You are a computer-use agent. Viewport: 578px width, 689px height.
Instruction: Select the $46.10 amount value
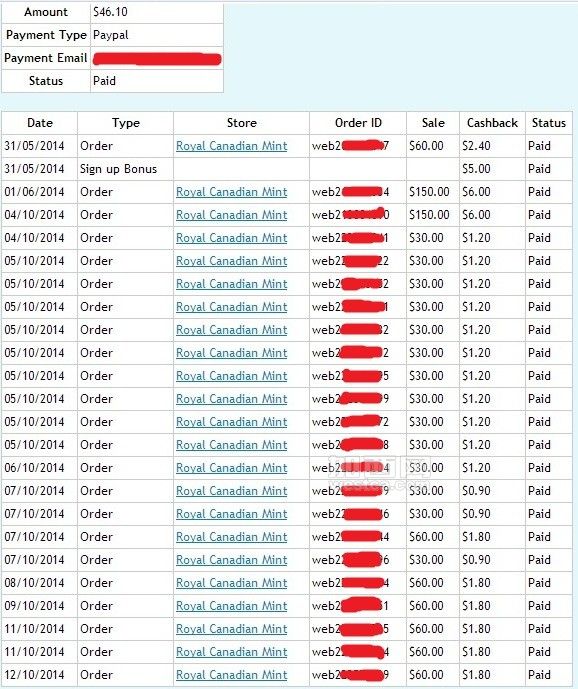[110, 12]
